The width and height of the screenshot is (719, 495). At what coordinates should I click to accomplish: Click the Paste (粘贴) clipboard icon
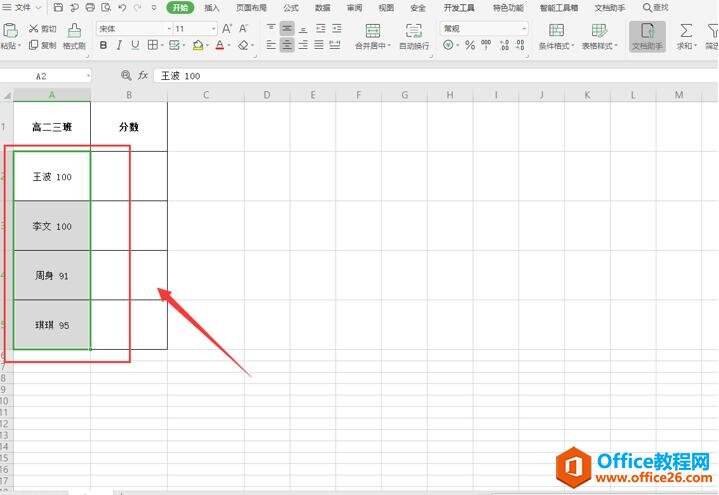(10, 31)
